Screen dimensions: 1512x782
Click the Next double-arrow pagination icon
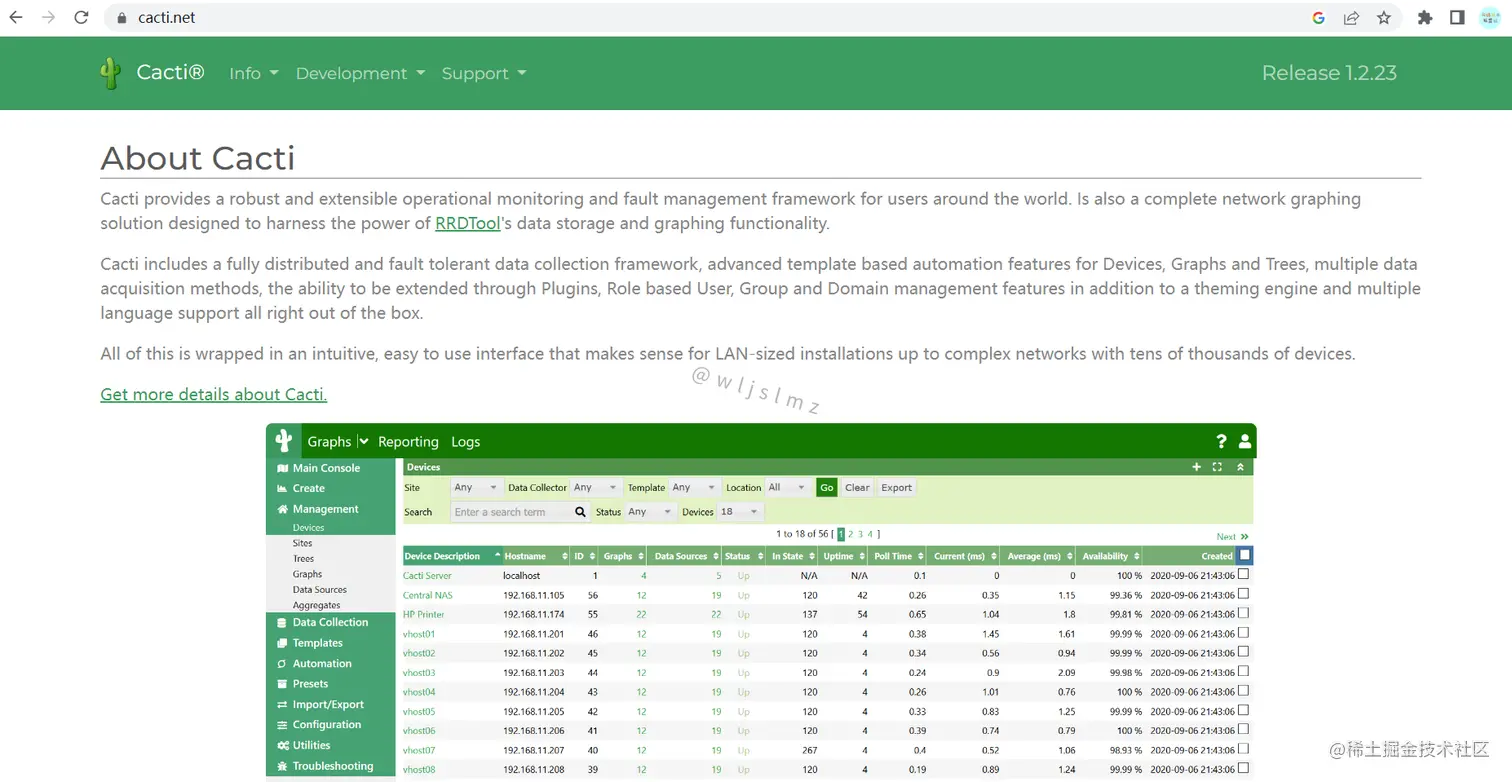click(1244, 537)
